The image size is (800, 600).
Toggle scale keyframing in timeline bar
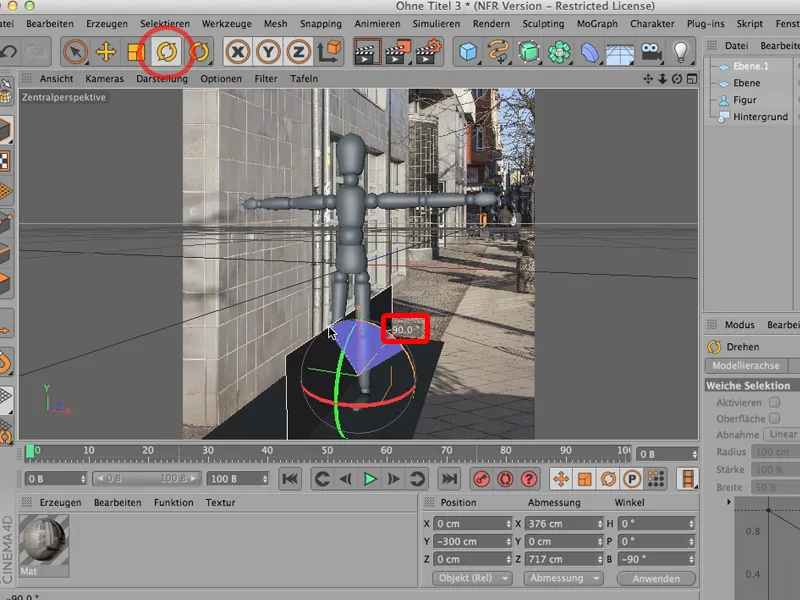click(585, 479)
